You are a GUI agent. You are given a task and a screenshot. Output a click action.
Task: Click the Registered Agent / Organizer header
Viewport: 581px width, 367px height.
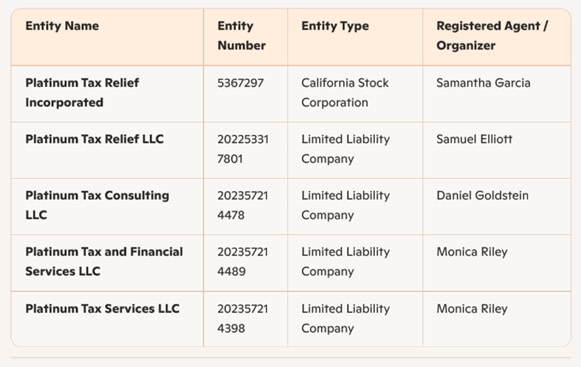pos(492,36)
